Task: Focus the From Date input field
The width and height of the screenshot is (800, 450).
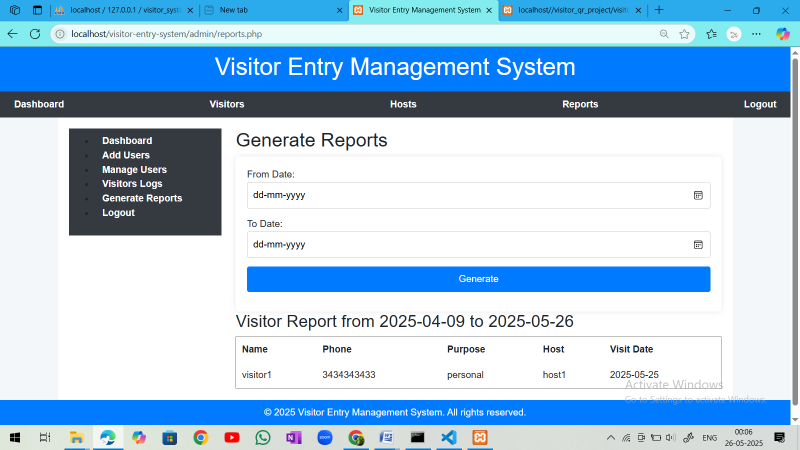Action: coord(479,195)
